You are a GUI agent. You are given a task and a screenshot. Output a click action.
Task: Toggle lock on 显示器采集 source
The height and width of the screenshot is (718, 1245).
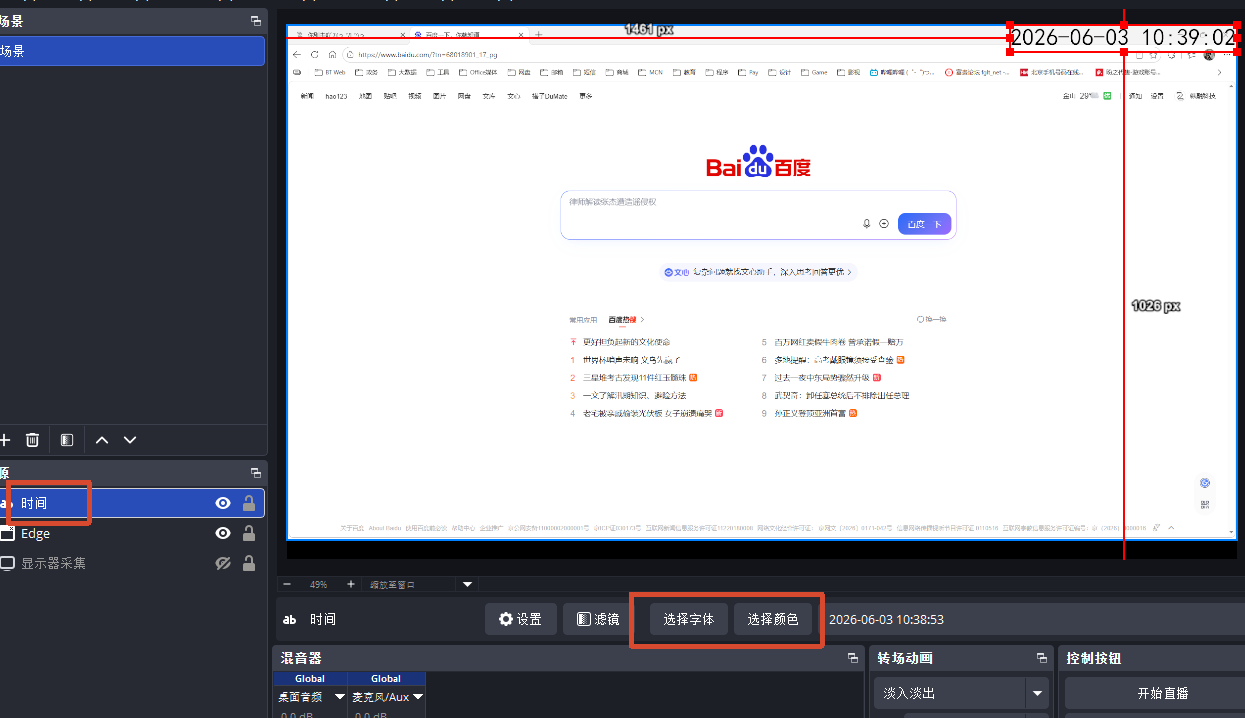pyautogui.click(x=249, y=564)
